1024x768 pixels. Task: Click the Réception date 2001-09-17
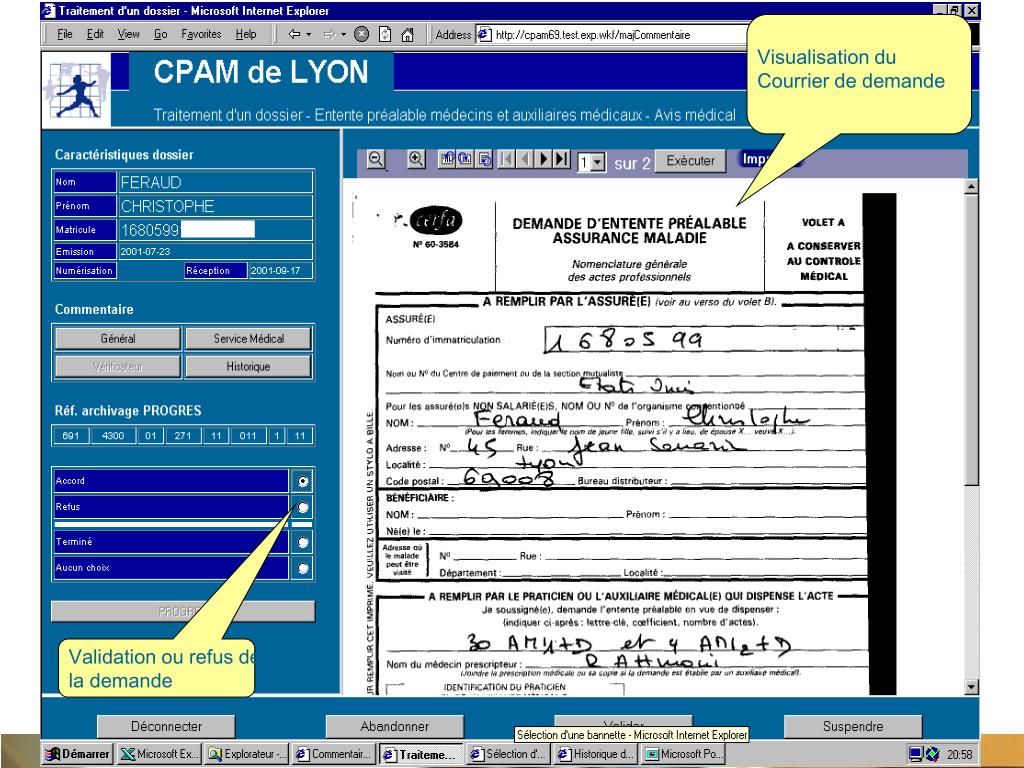pos(281,270)
